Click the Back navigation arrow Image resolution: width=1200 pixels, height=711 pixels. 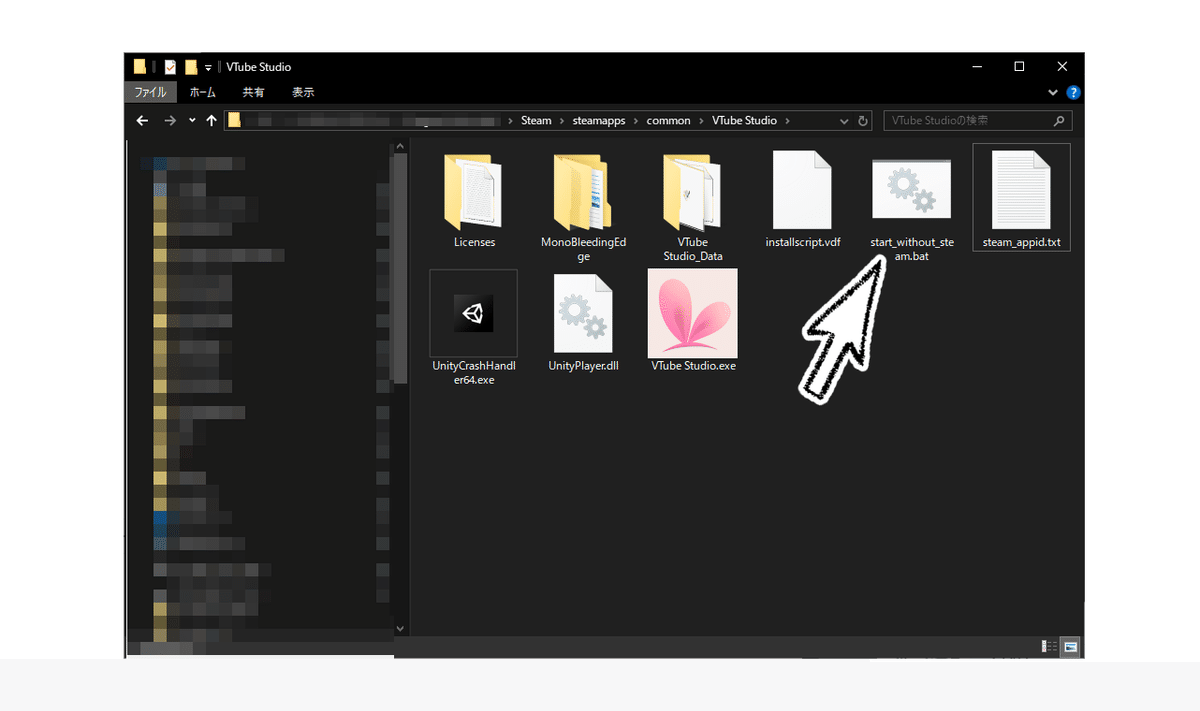tap(142, 120)
